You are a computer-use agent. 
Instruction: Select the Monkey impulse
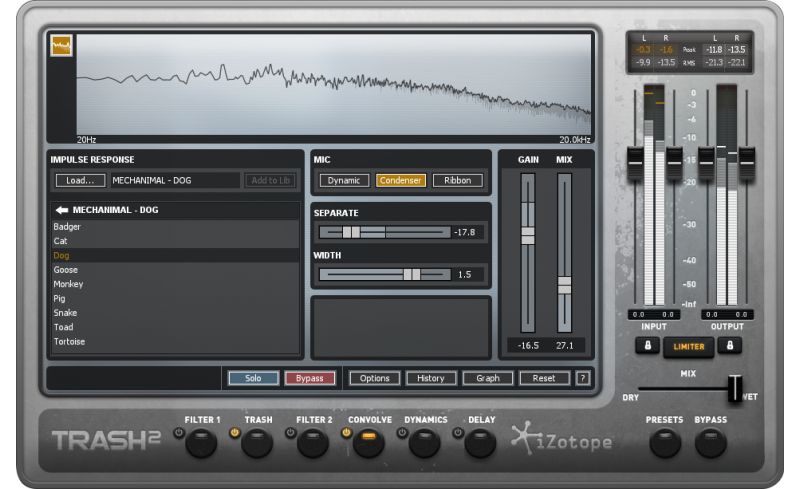click(x=175, y=284)
